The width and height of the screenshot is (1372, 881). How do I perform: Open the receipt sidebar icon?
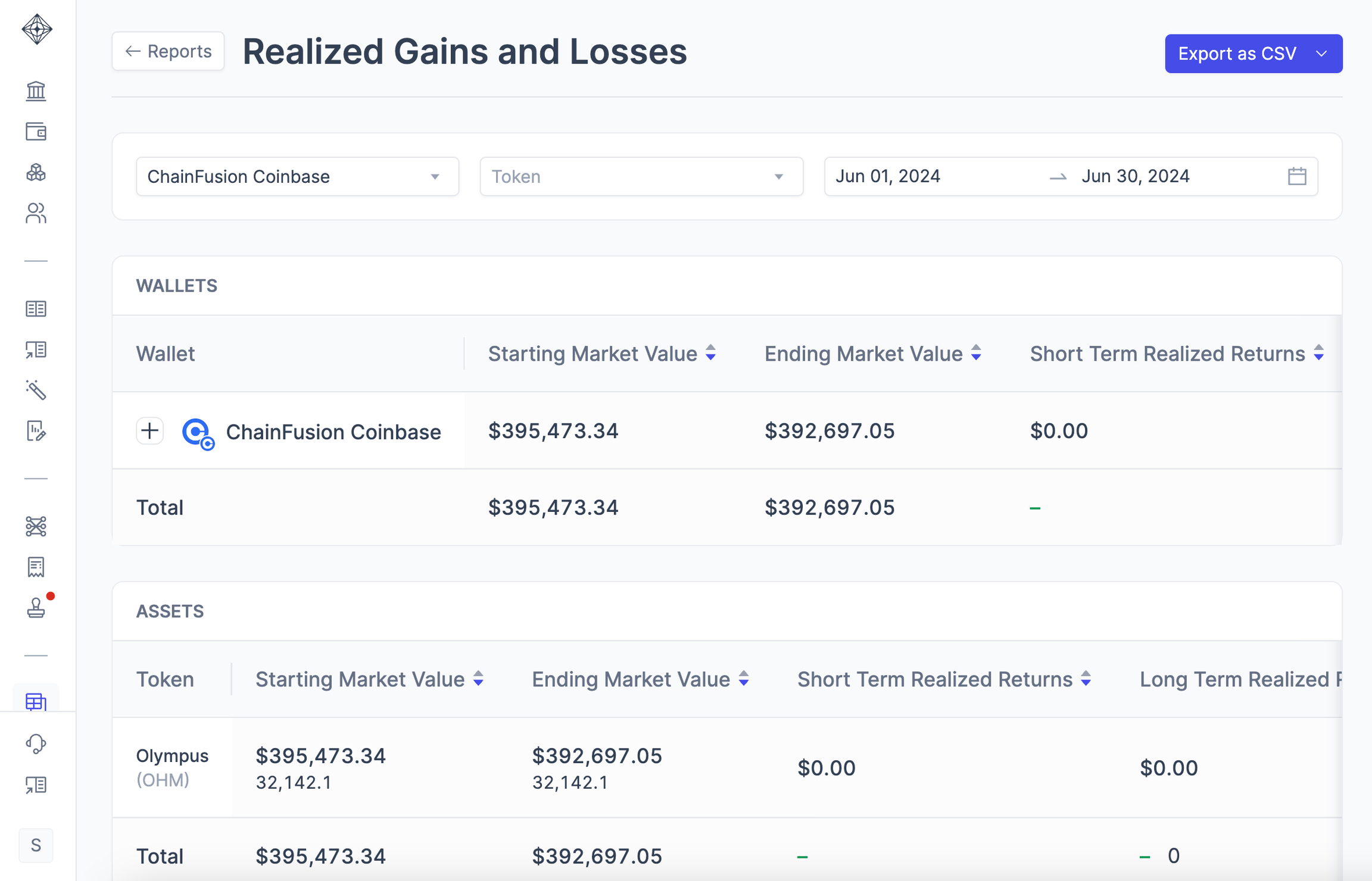coord(36,567)
